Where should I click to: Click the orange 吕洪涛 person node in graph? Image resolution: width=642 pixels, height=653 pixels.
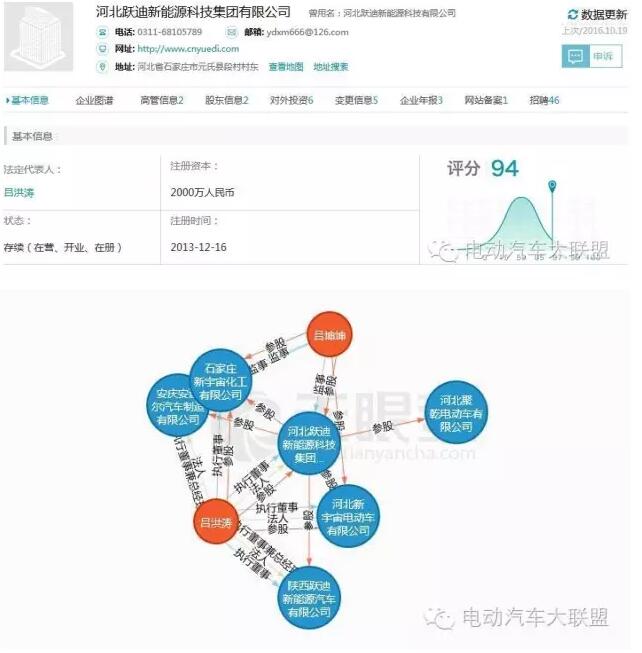click(x=216, y=521)
